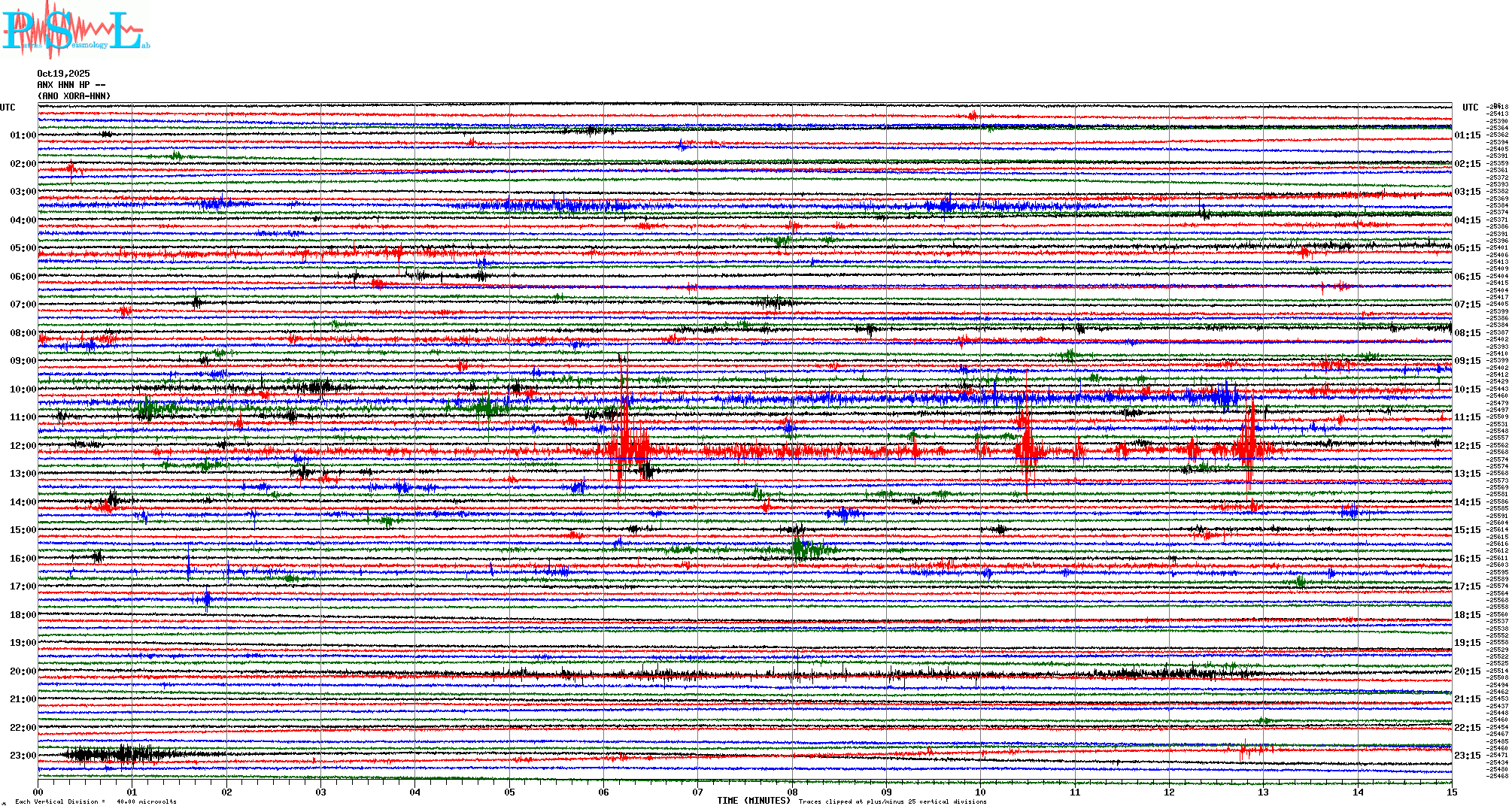Click the left UTC axis header
The width and height of the screenshot is (1512, 812).
pyautogui.click(x=8, y=108)
